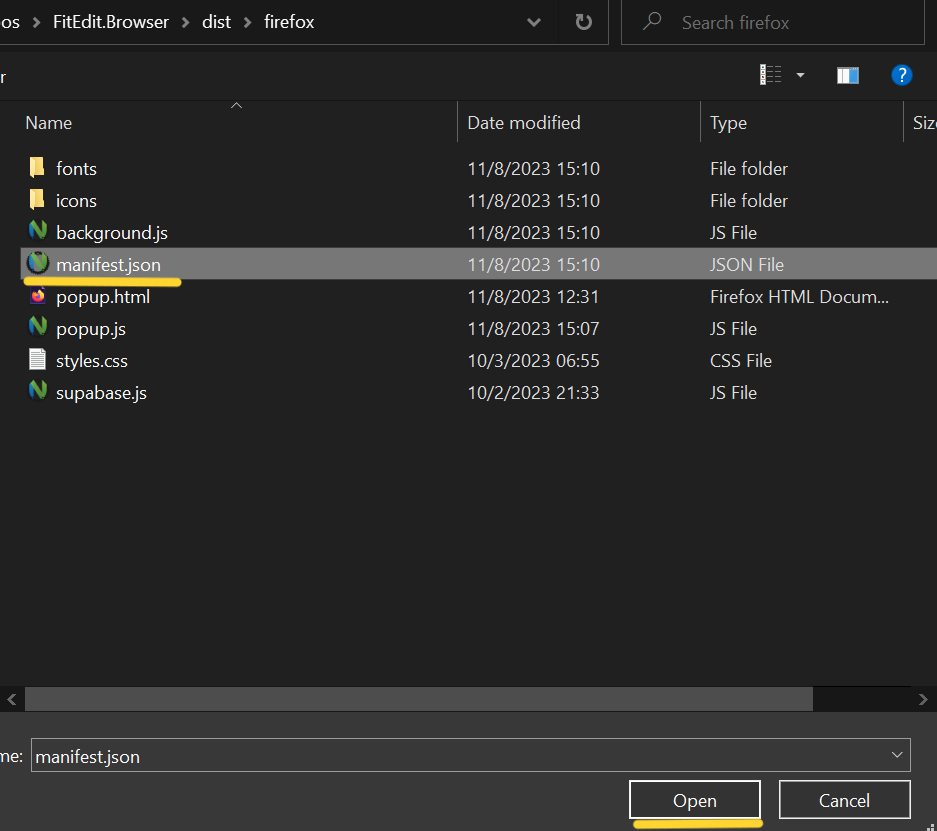Select the supabase.js file
This screenshot has height=831, width=937.
(x=101, y=392)
